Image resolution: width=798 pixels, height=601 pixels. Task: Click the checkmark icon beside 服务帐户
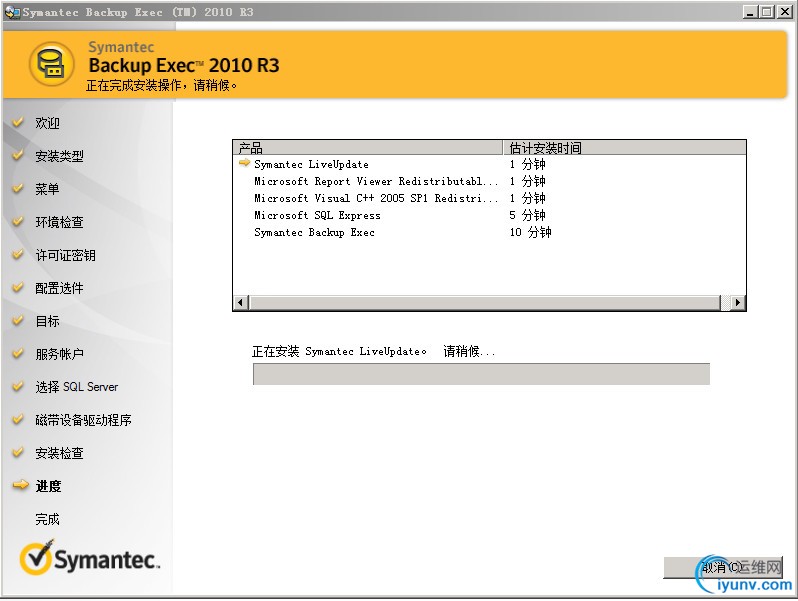(18, 353)
